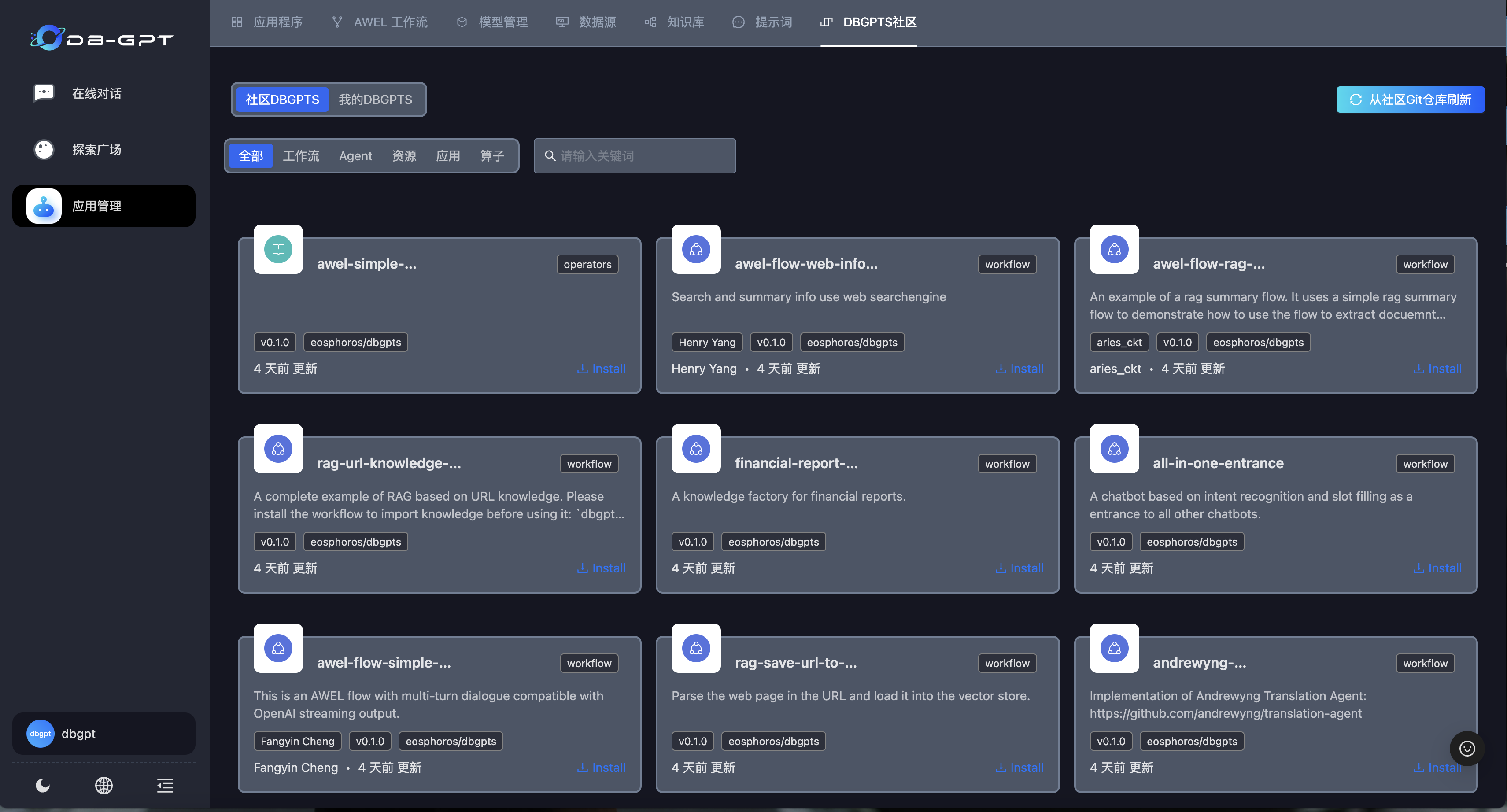
Task: Open the AWEL 工作流 tab
Action: pyautogui.click(x=379, y=22)
